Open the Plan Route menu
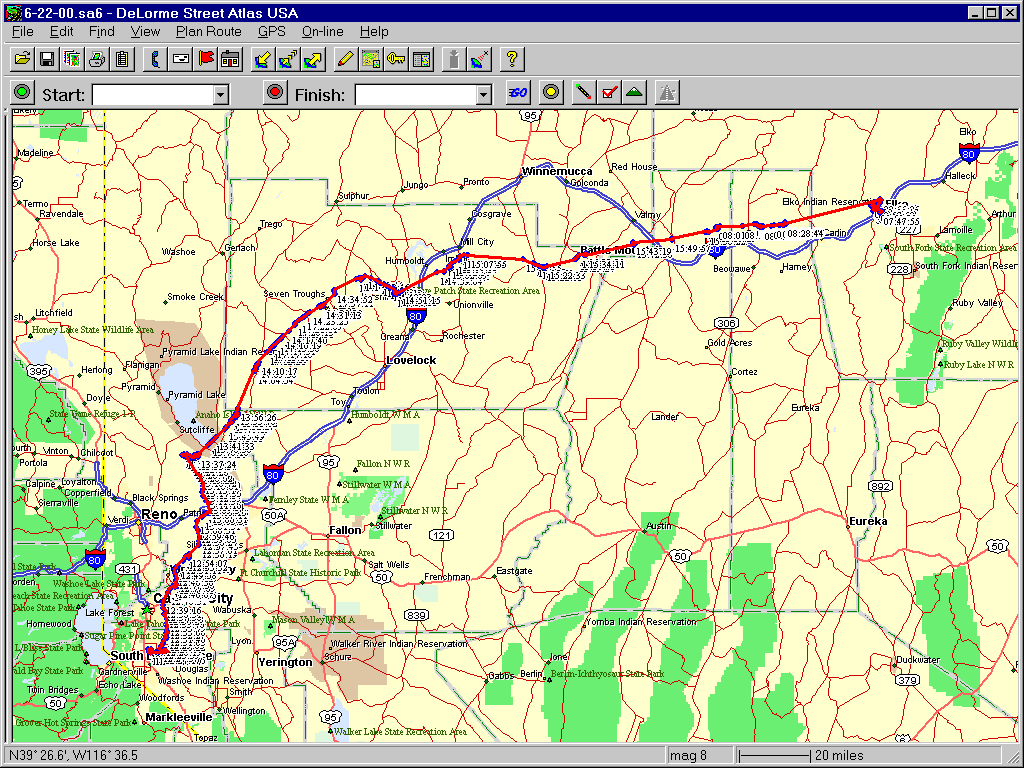The width and height of the screenshot is (1024, 768). pos(208,32)
